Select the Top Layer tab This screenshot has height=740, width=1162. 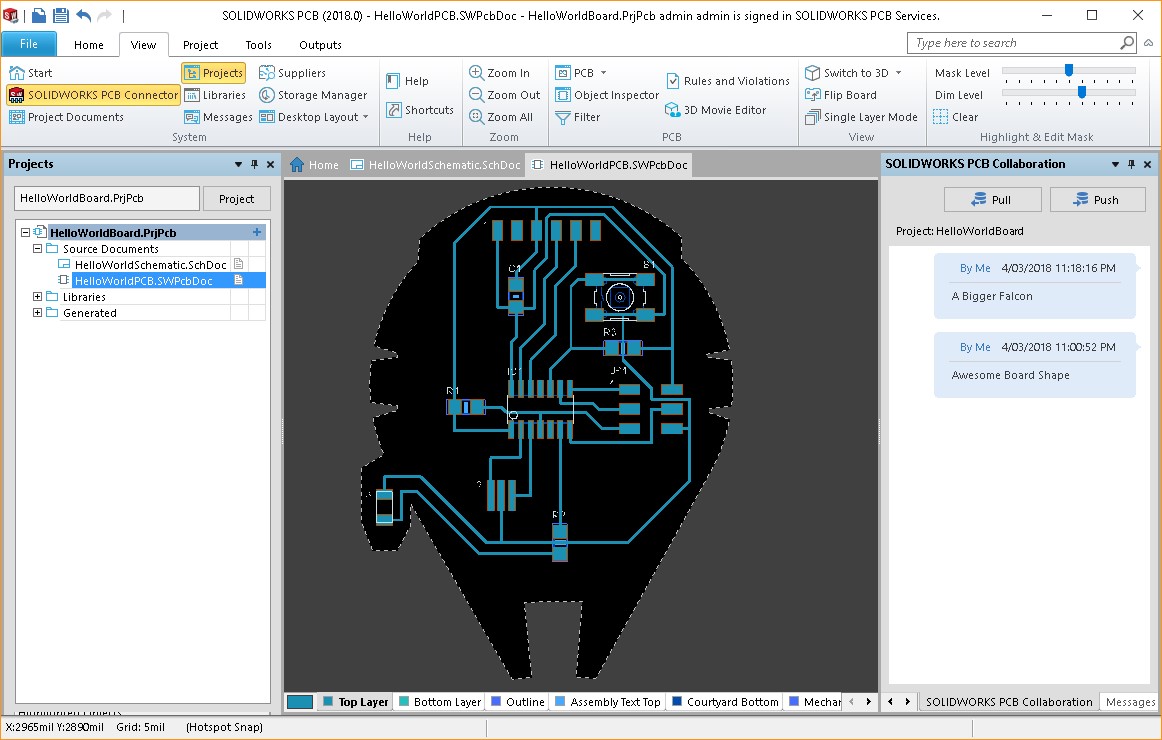point(356,701)
